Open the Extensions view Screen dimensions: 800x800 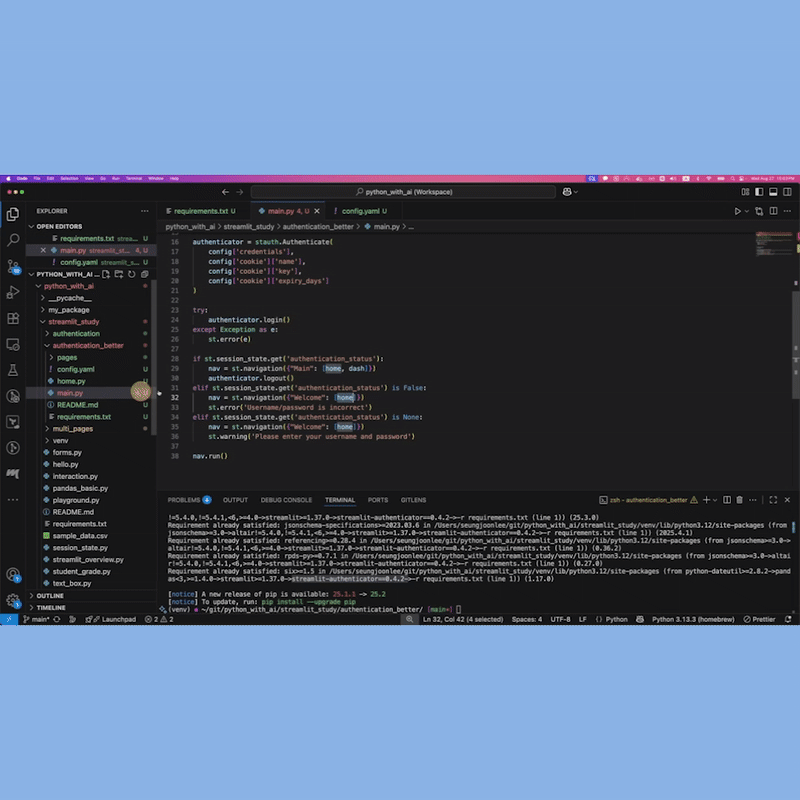pyautogui.click(x=13, y=318)
